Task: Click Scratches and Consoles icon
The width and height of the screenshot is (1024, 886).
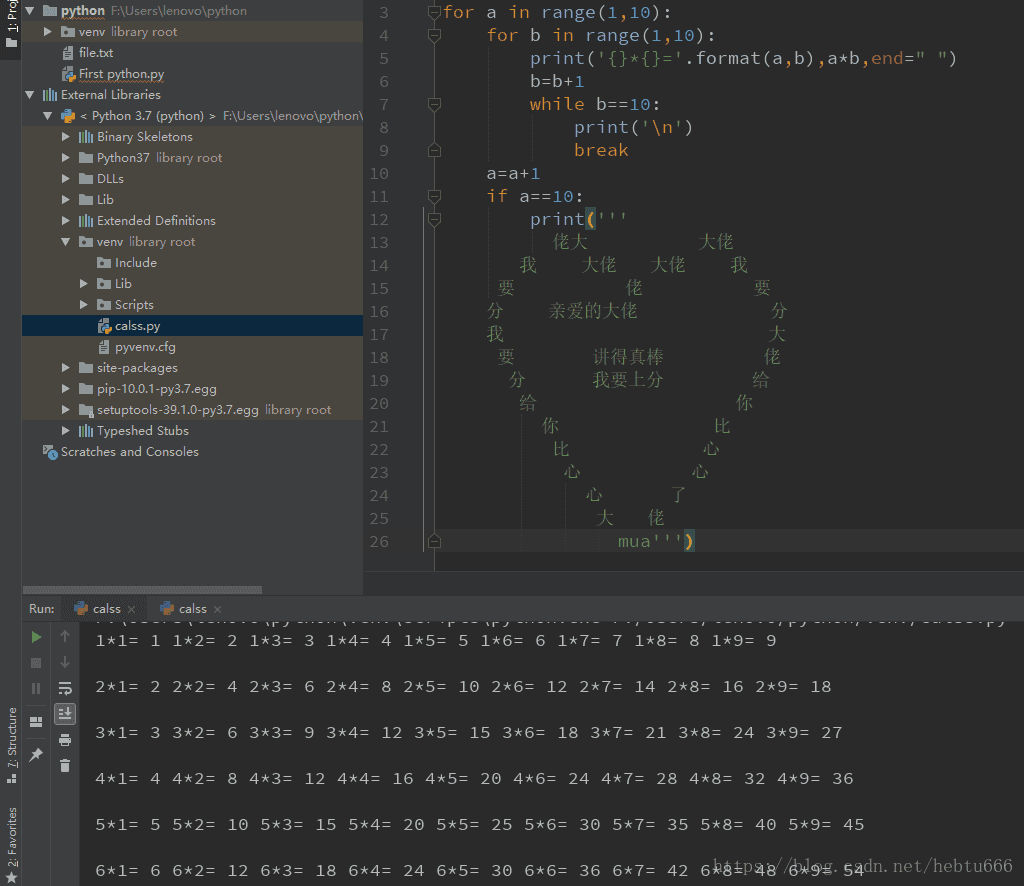Action: coord(50,452)
